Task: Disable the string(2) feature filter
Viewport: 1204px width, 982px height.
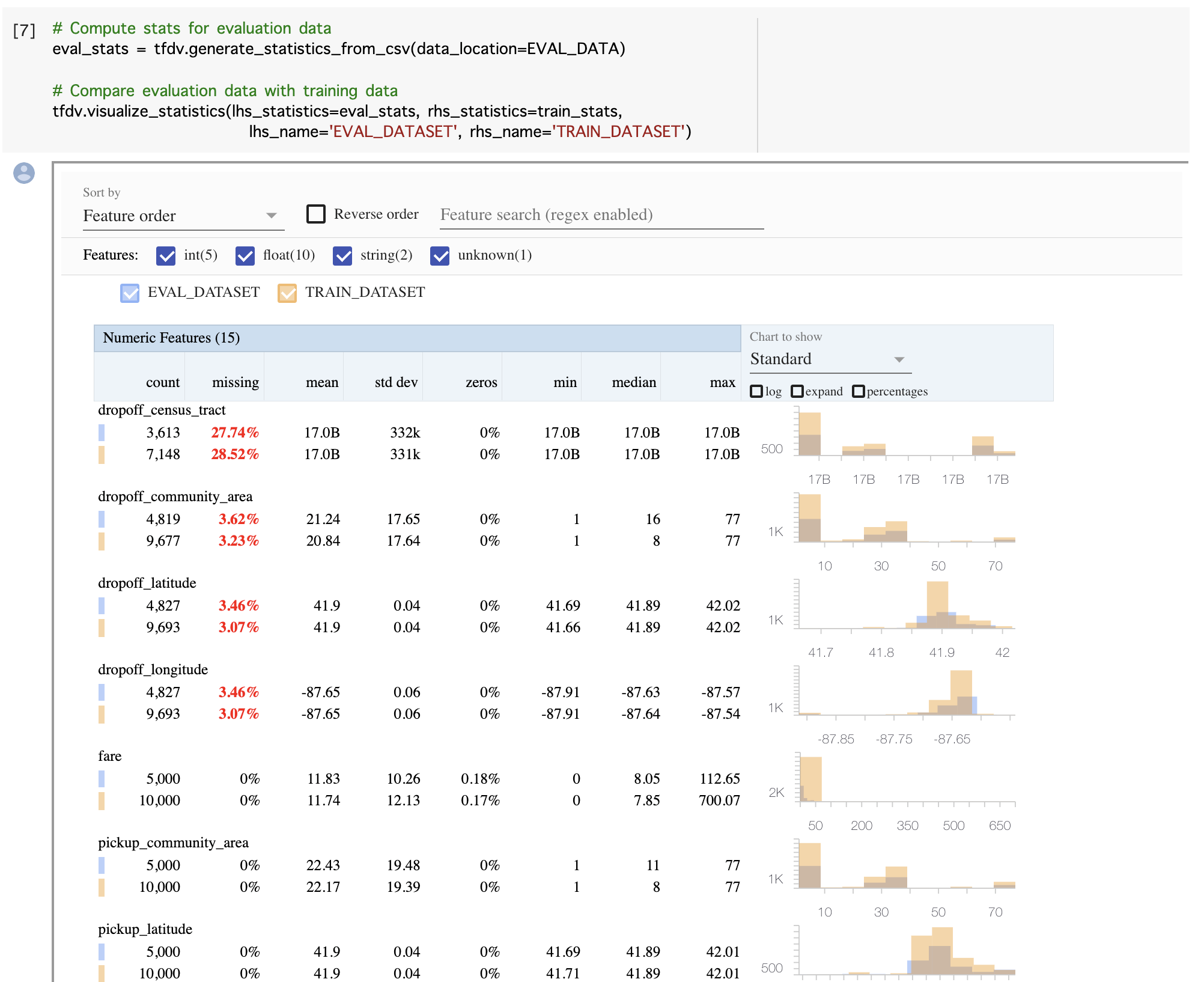Action: point(342,255)
